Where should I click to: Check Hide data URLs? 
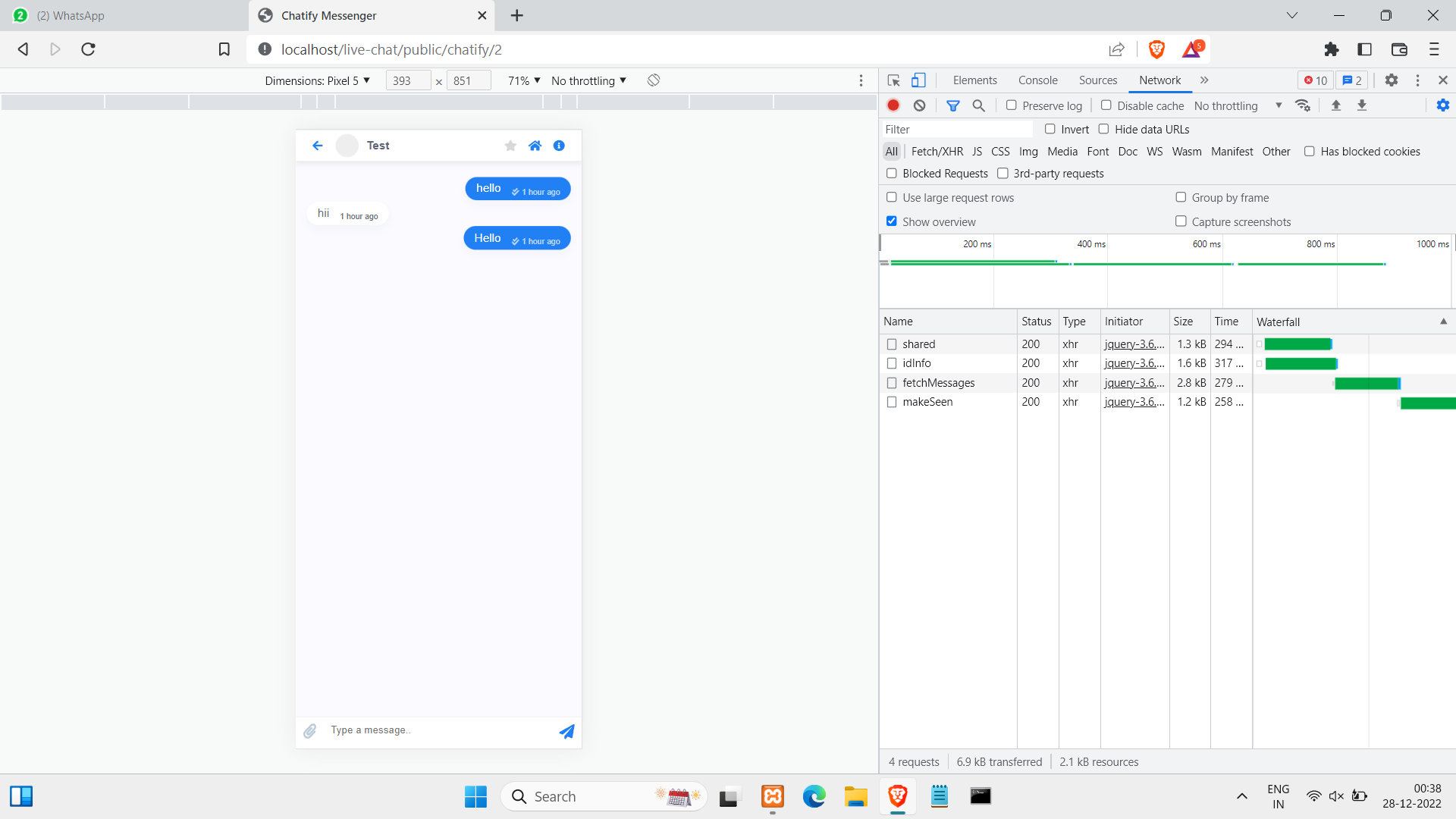click(x=1103, y=129)
